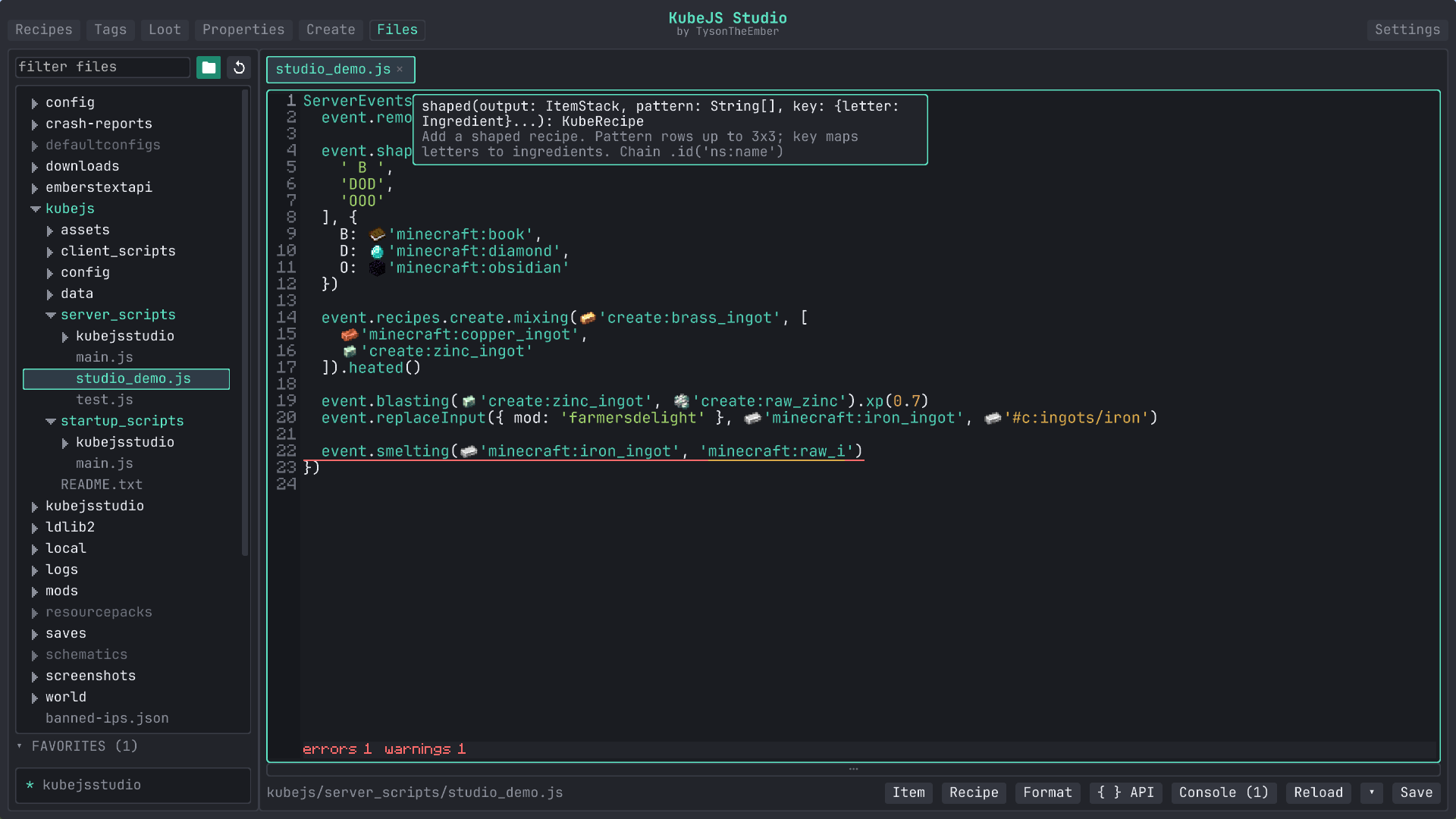
Task: Click the 'warnings 1' status text
Action: pyautogui.click(x=425, y=749)
